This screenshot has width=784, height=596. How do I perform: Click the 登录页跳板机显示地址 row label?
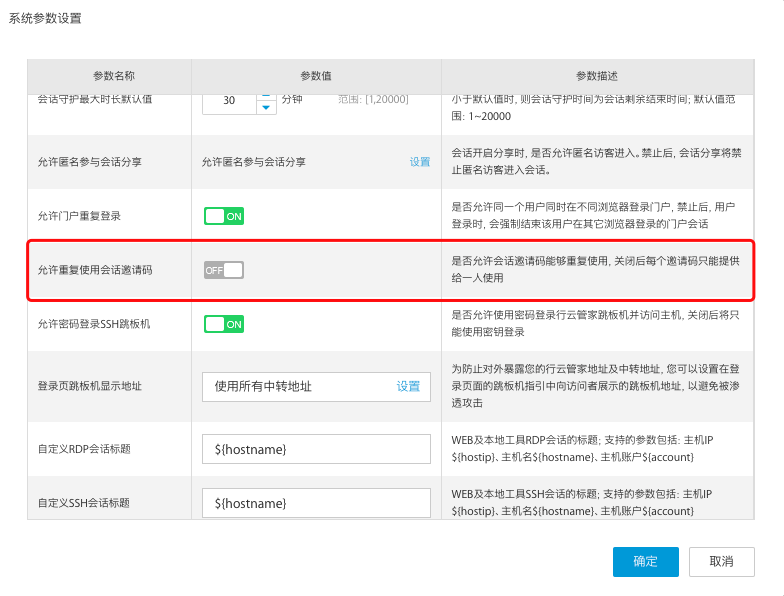click(x=89, y=386)
